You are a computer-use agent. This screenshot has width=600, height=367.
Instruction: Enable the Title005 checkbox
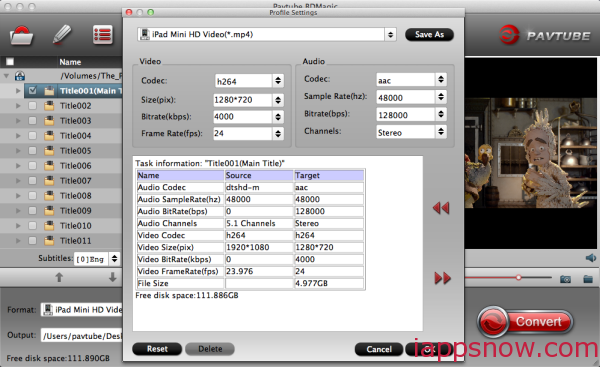[33, 151]
